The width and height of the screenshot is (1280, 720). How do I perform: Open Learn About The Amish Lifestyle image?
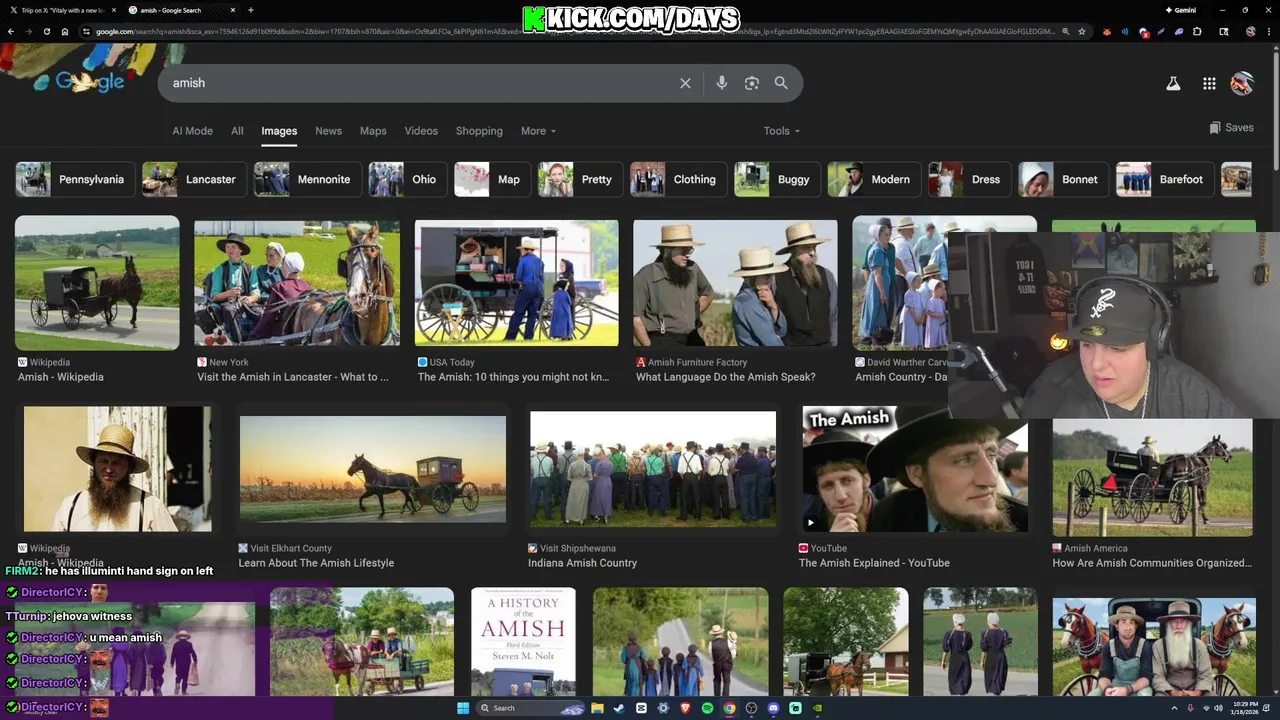pos(373,469)
